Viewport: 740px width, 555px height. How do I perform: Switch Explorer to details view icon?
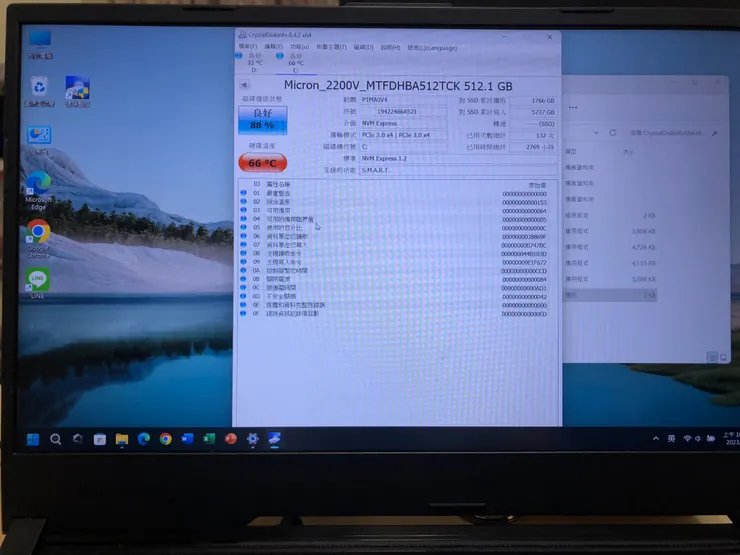(x=712, y=357)
